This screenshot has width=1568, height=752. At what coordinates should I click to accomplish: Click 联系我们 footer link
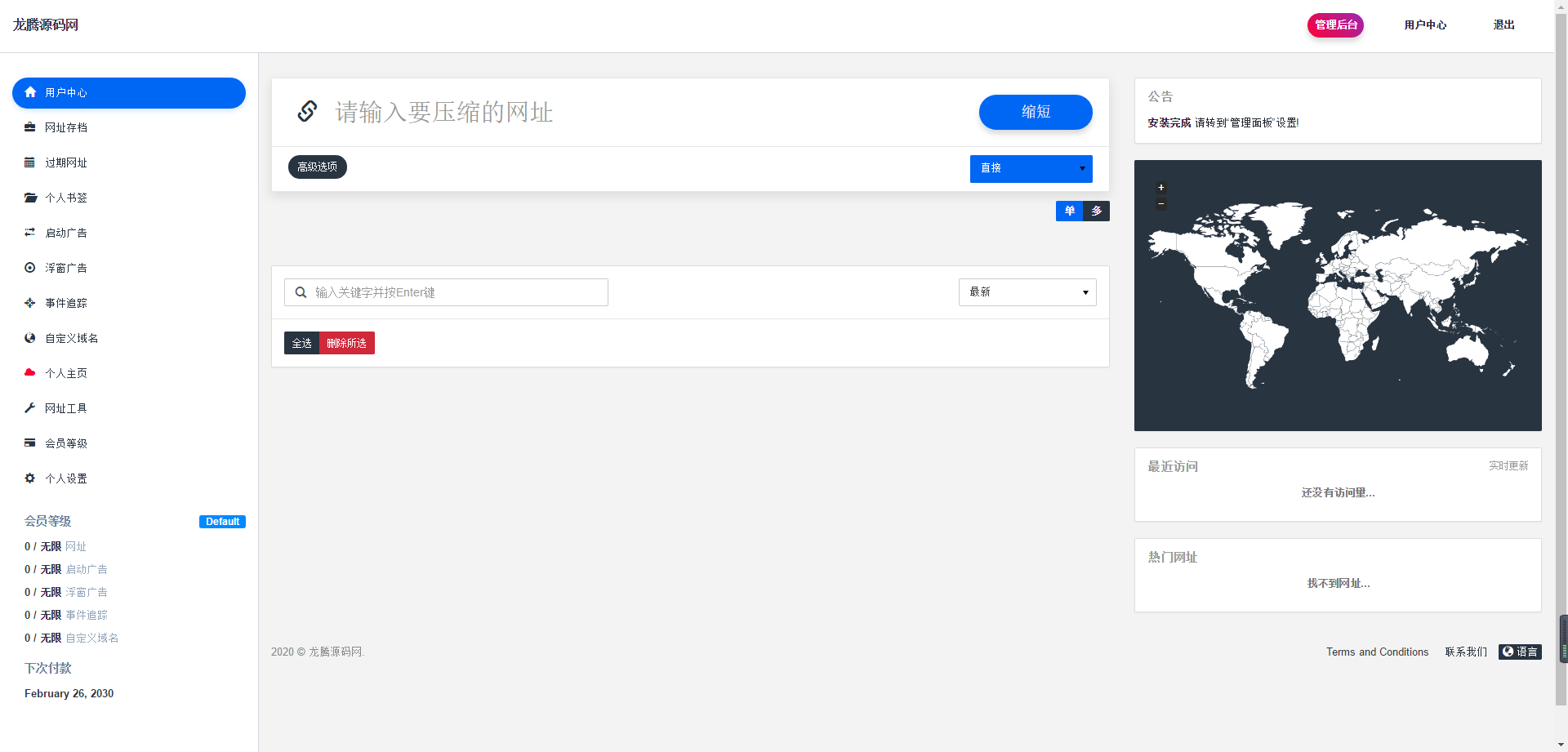(1466, 652)
